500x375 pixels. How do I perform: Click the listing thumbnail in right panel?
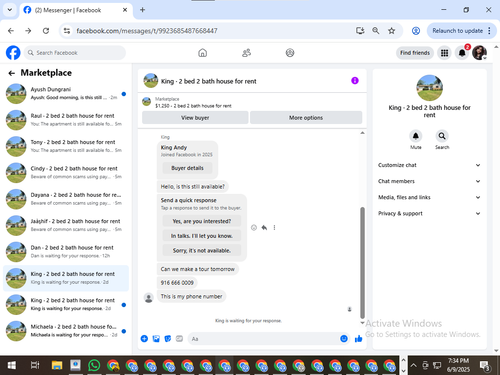429,88
